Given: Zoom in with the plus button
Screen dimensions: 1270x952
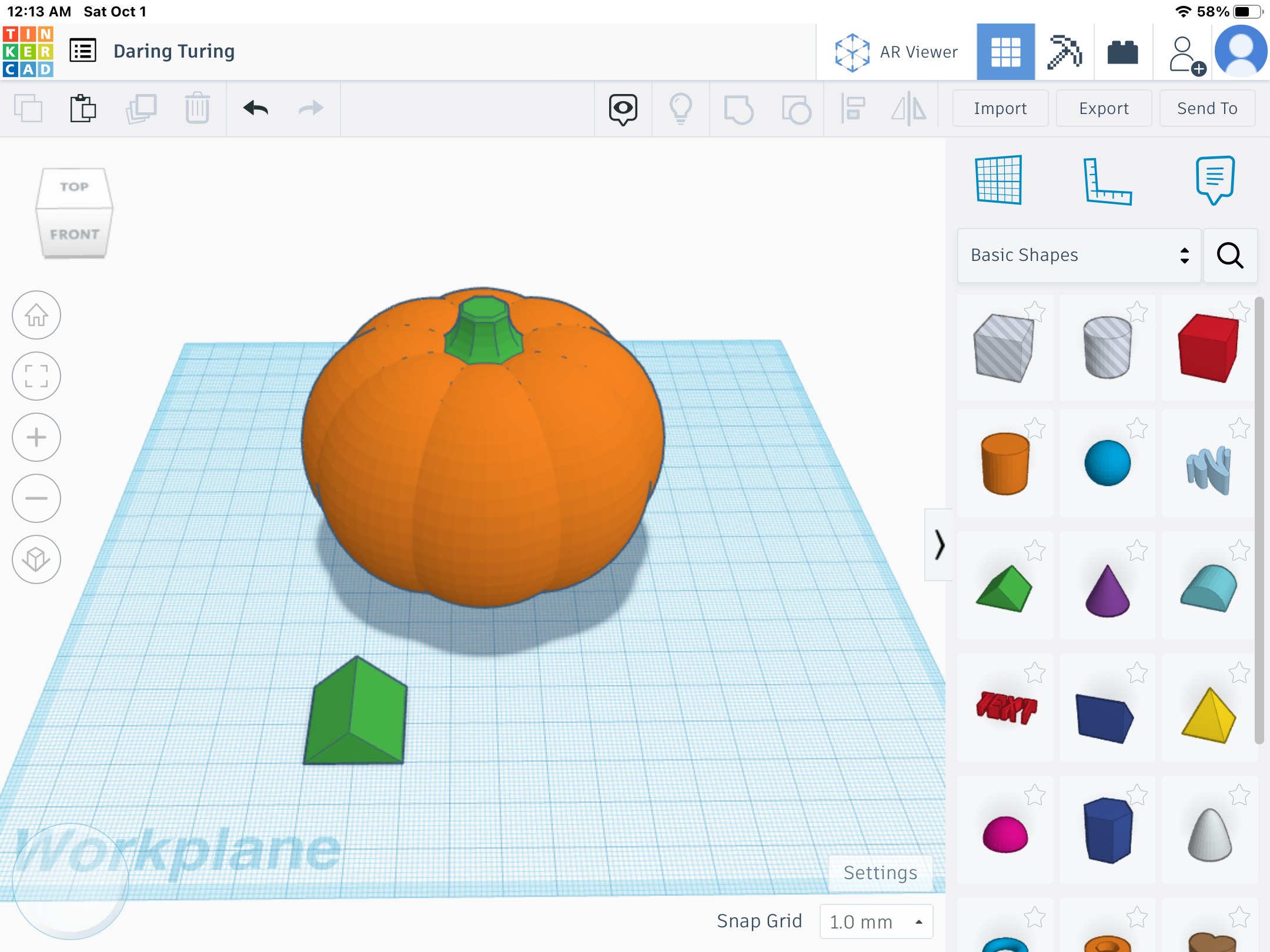Looking at the screenshot, I should point(36,437).
